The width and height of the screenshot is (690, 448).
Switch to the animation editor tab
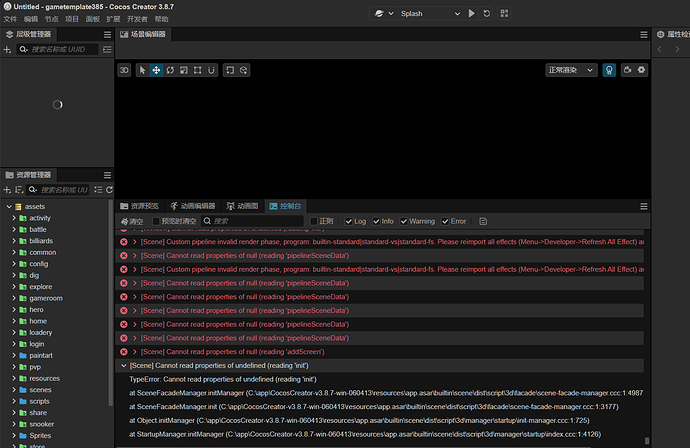[193, 206]
